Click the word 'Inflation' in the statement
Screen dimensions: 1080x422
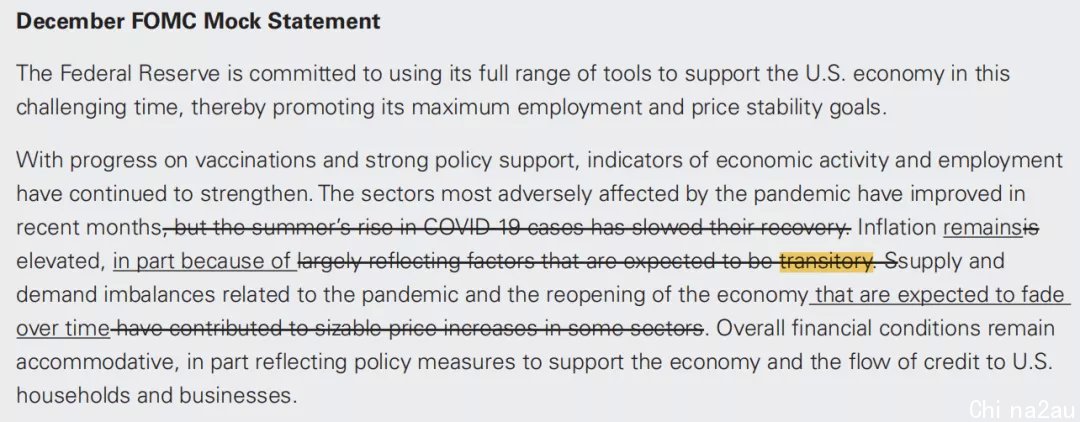click(x=897, y=228)
